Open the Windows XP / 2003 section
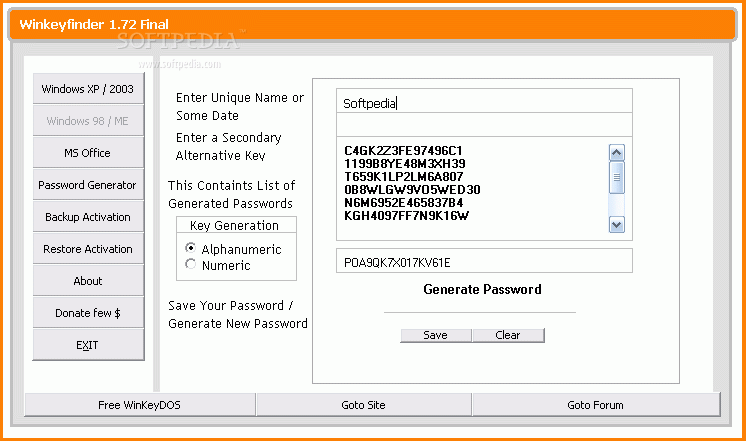746x441 pixels. (88, 88)
